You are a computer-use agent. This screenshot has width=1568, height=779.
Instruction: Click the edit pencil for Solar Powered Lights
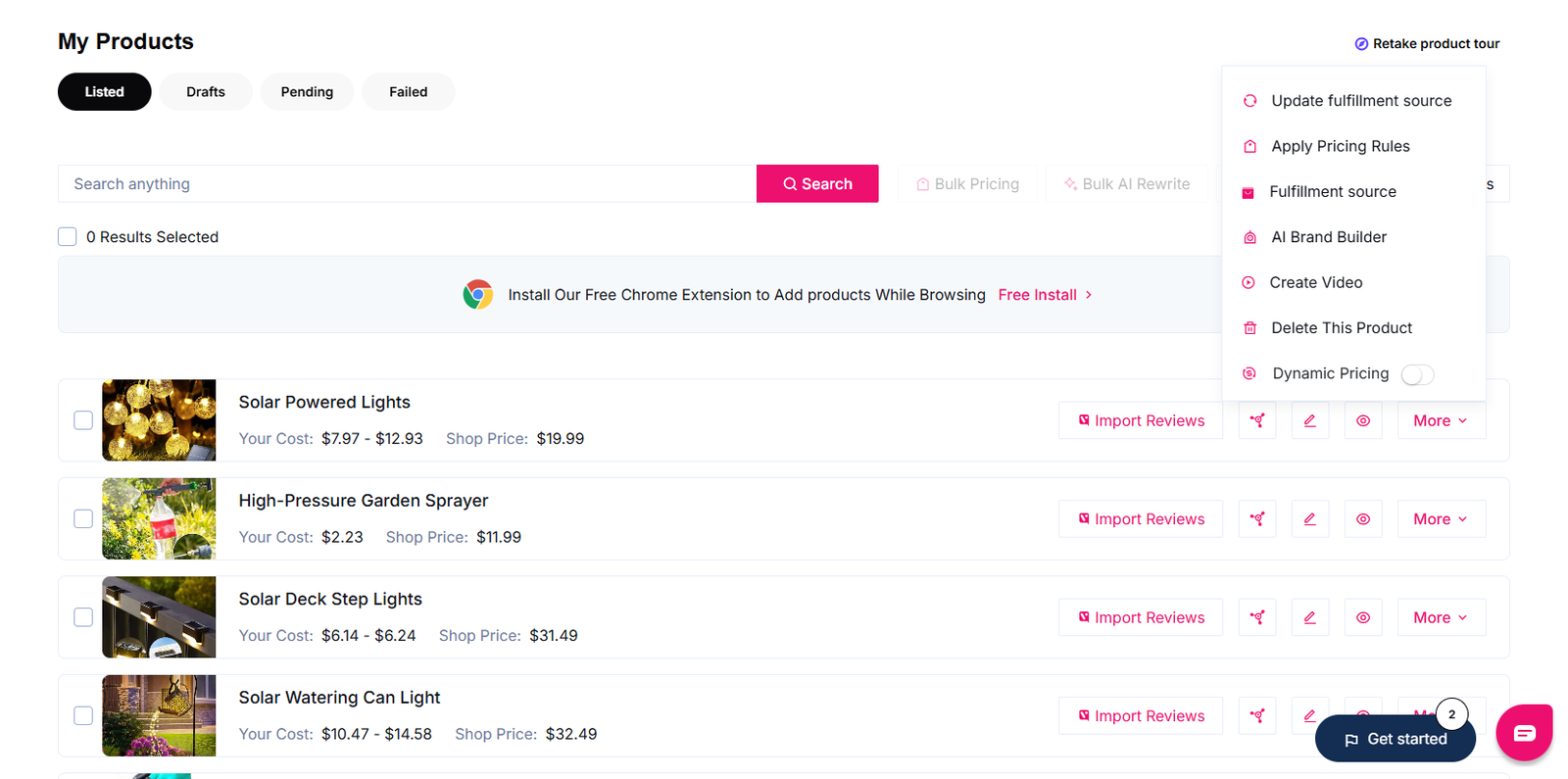(x=1310, y=420)
